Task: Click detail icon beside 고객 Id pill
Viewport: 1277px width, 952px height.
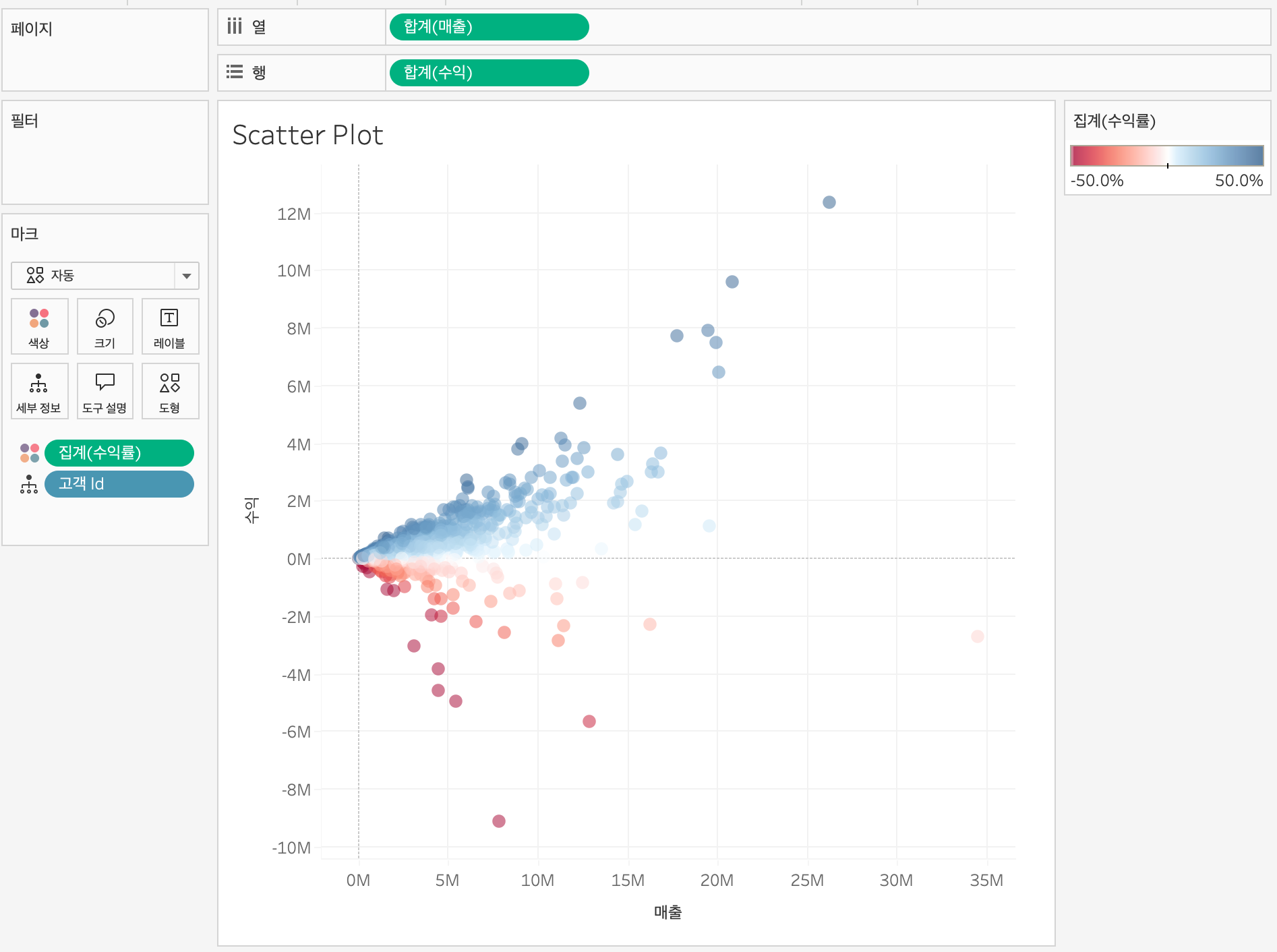Action: [29, 484]
